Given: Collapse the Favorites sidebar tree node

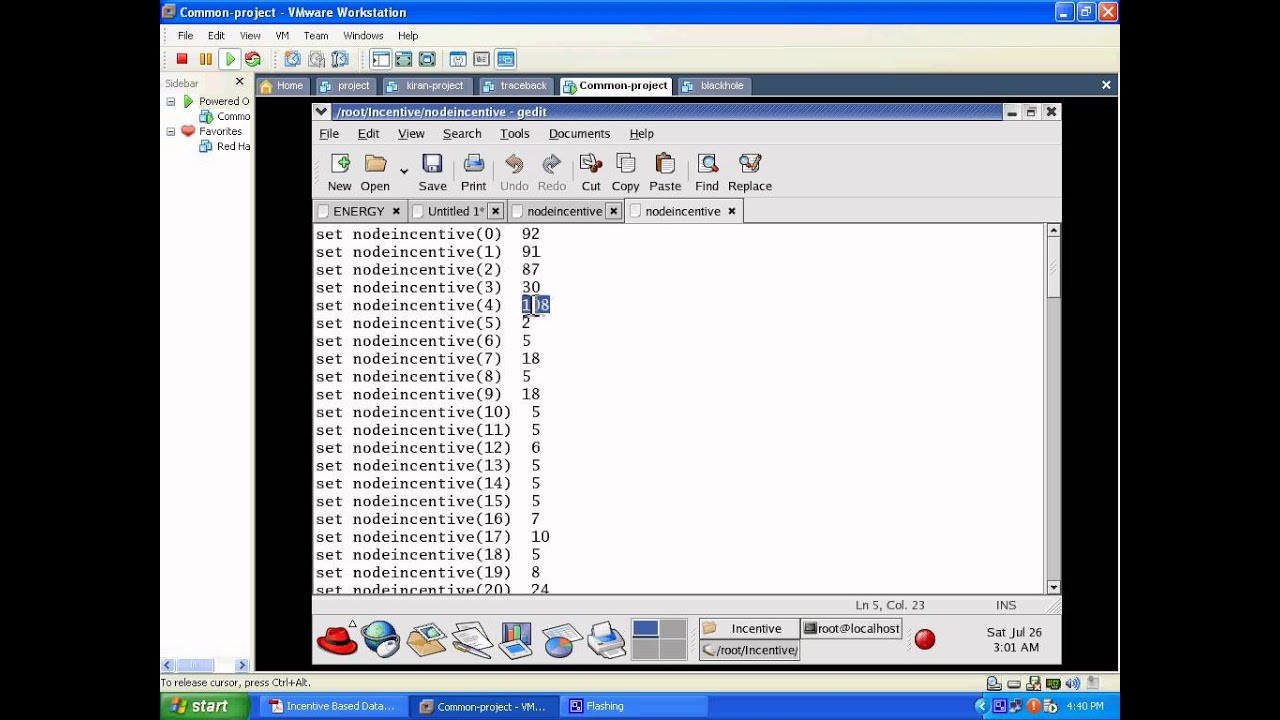Looking at the screenshot, I should (171, 131).
